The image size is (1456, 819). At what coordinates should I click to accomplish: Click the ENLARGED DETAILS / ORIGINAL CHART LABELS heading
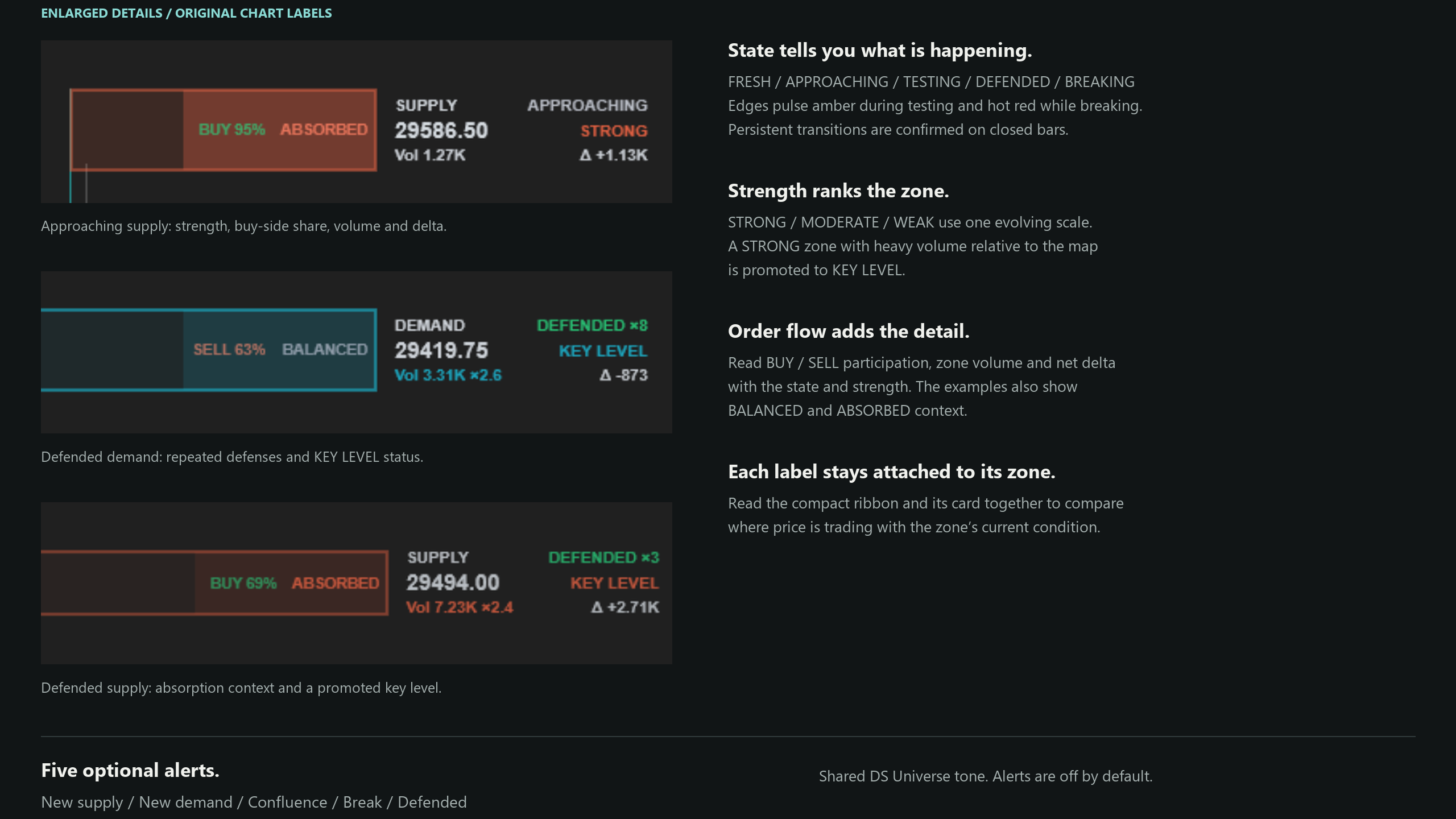click(x=187, y=13)
